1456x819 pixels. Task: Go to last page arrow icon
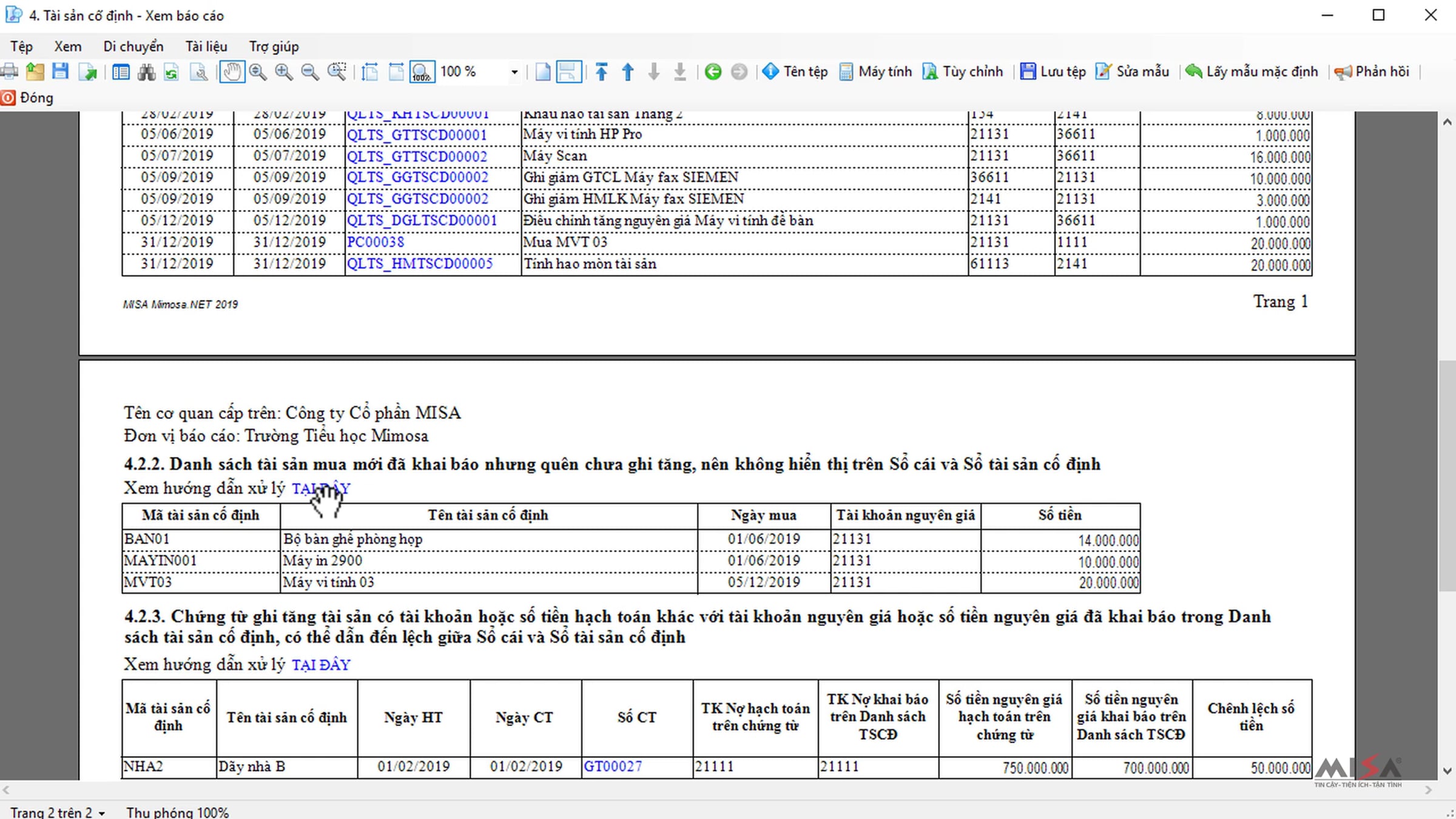tap(680, 72)
